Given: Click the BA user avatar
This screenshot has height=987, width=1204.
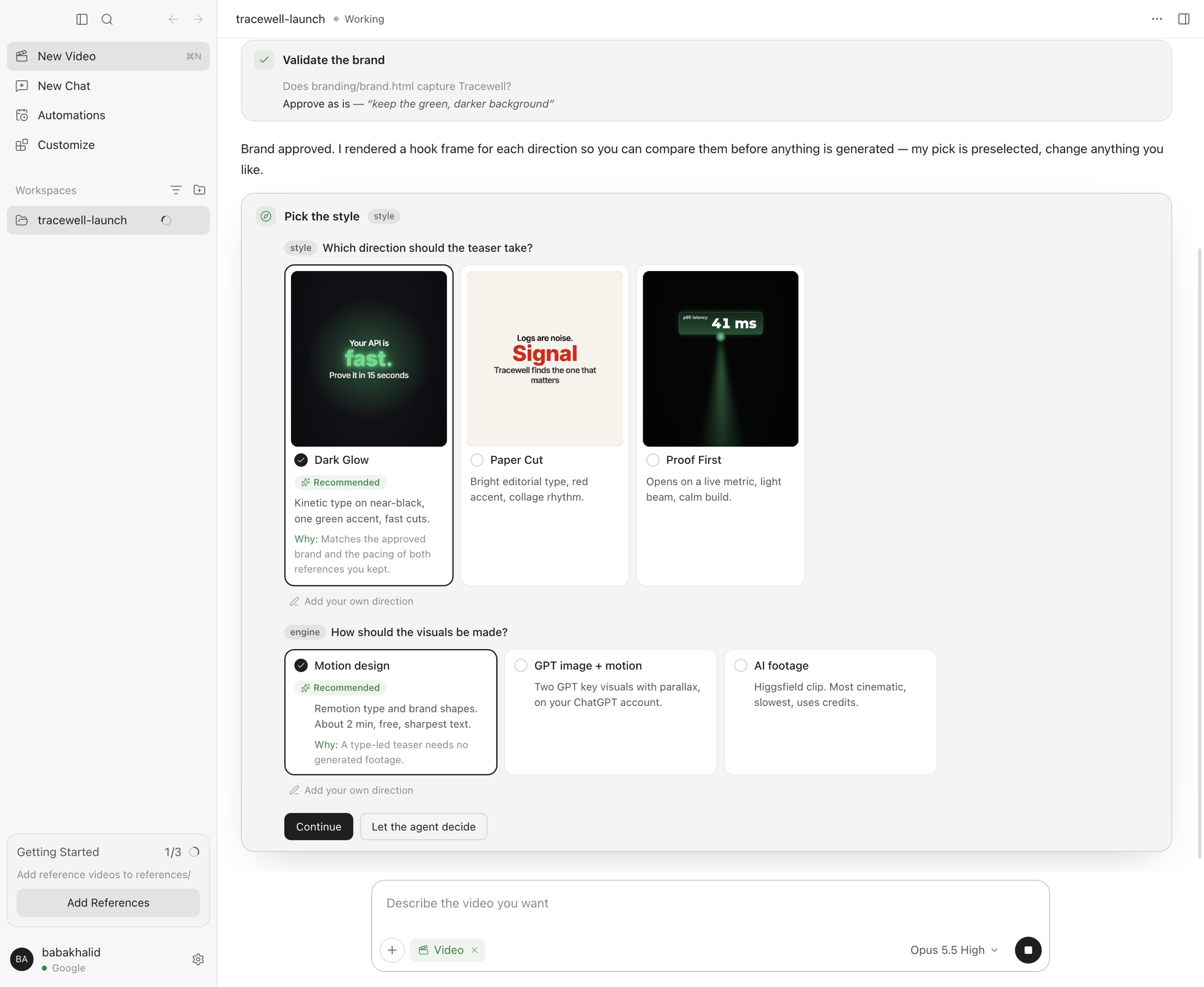Looking at the screenshot, I should click(x=22, y=959).
